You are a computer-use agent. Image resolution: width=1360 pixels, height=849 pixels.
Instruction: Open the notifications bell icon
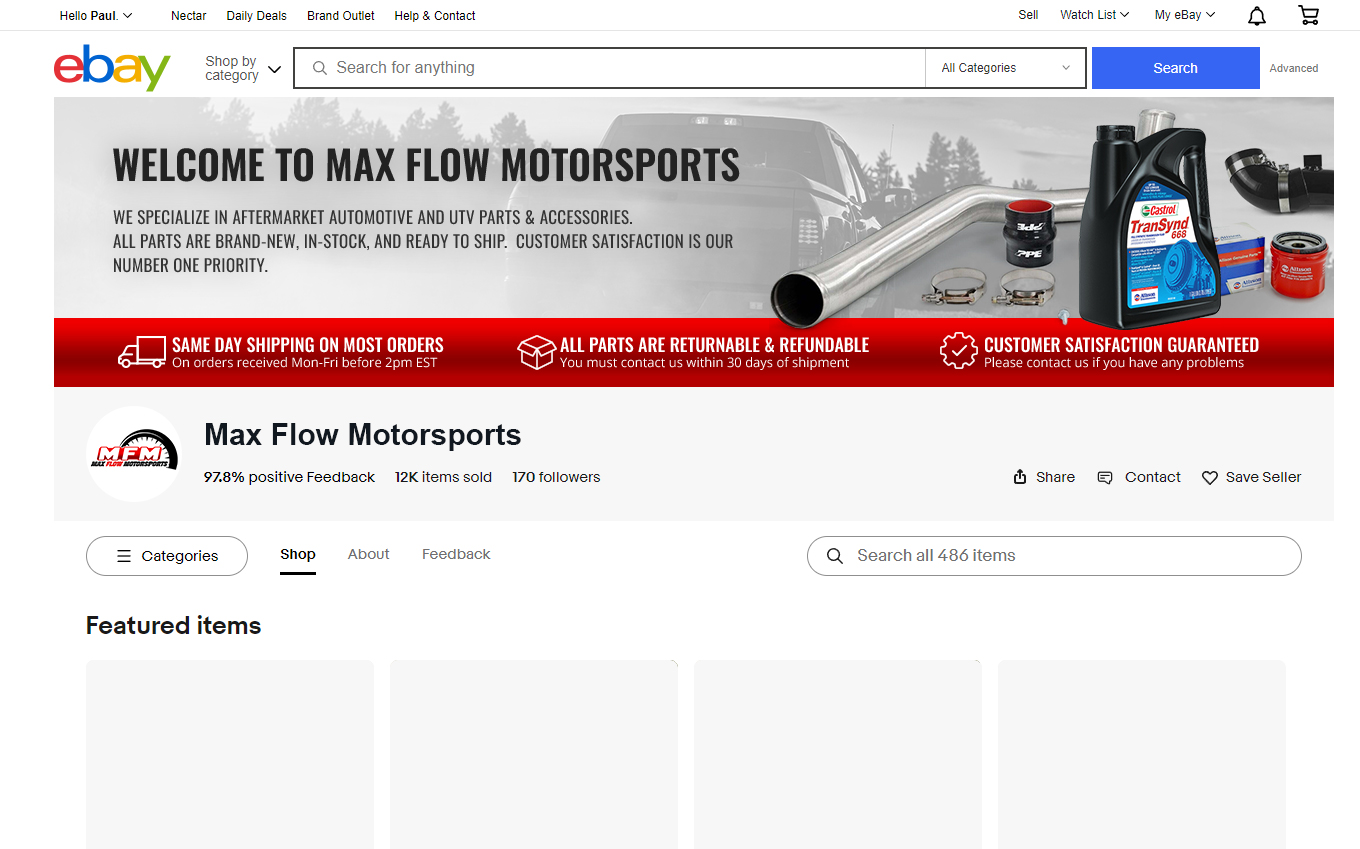click(1257, 15)
